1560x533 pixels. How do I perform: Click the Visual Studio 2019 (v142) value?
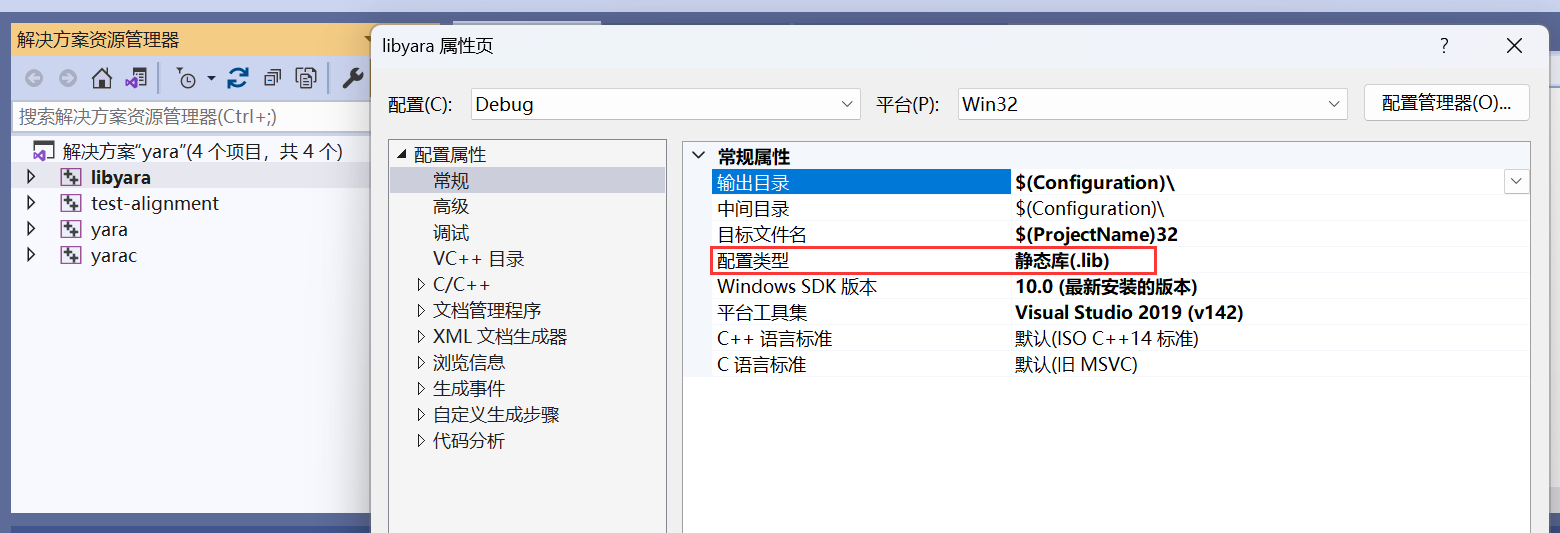1129,312
